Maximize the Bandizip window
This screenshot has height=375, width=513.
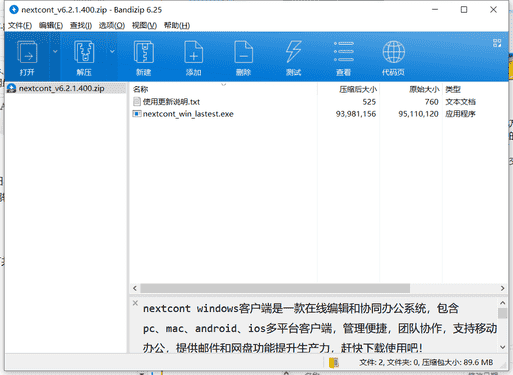point(464,10)
